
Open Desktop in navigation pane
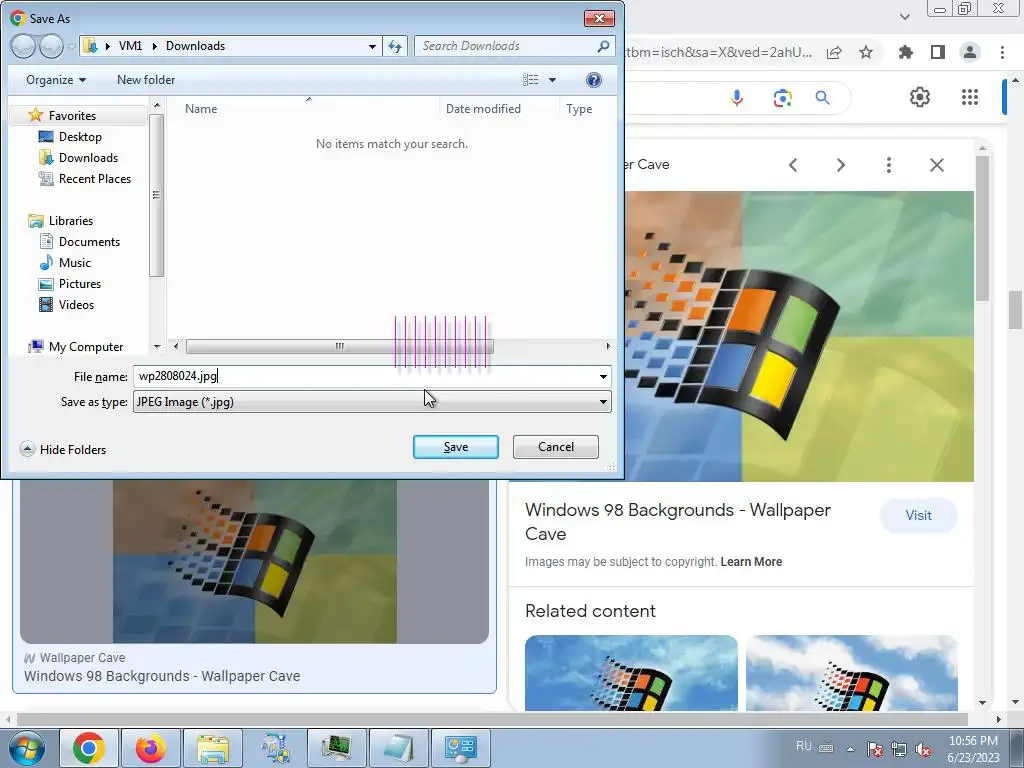click(80, 136)
